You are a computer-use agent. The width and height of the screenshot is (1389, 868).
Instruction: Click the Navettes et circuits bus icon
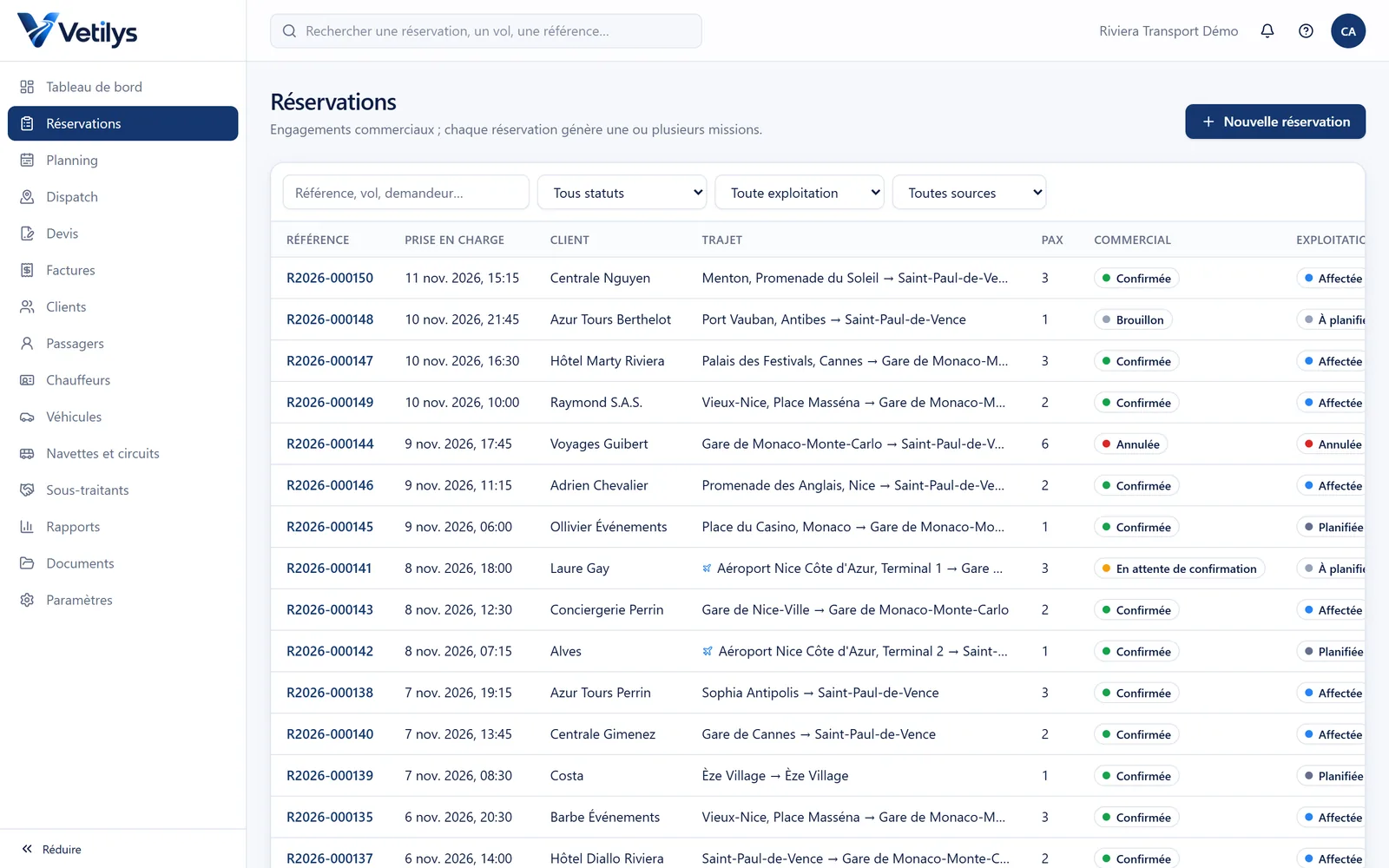tap(27, 453)
